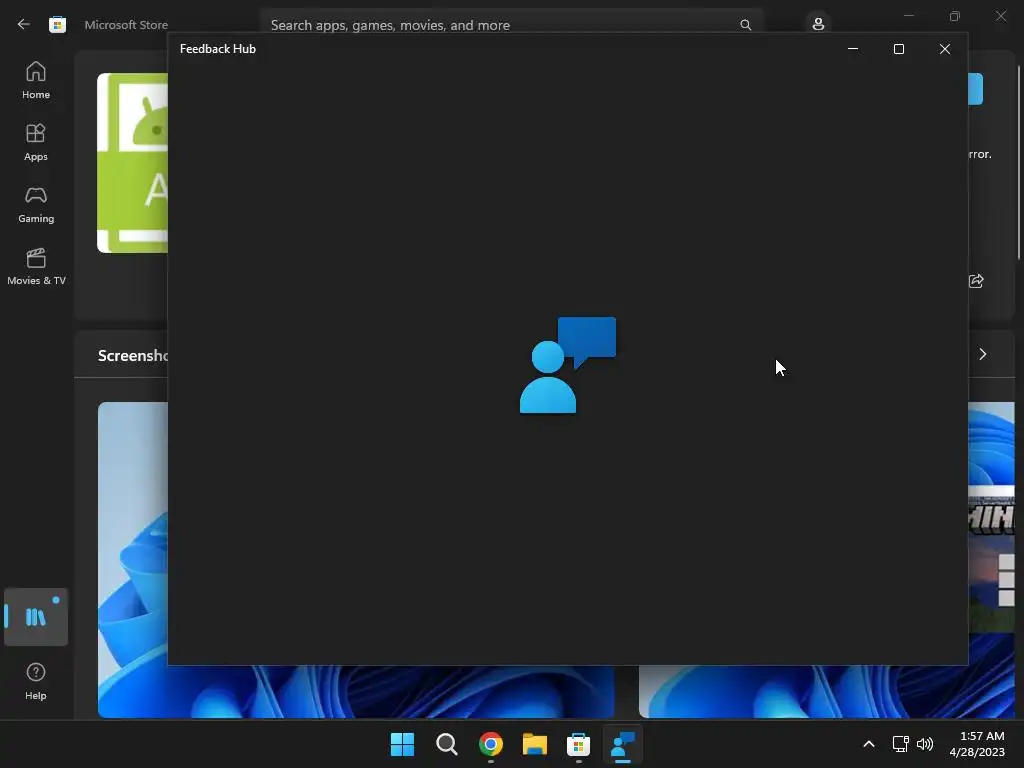Share this app from Store page
This screenshot has width=1024, height=768.
pyautogui.click(x=976, y=281)
